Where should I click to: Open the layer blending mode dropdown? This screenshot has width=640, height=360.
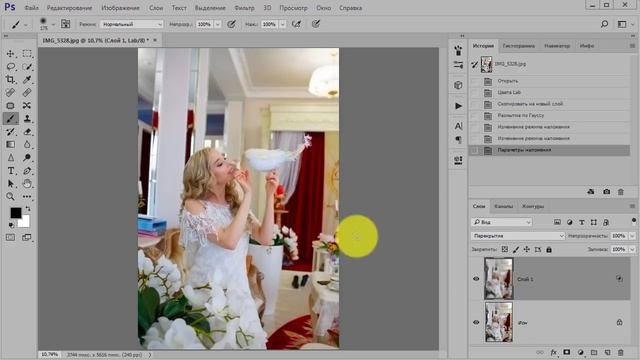point(518,236)
